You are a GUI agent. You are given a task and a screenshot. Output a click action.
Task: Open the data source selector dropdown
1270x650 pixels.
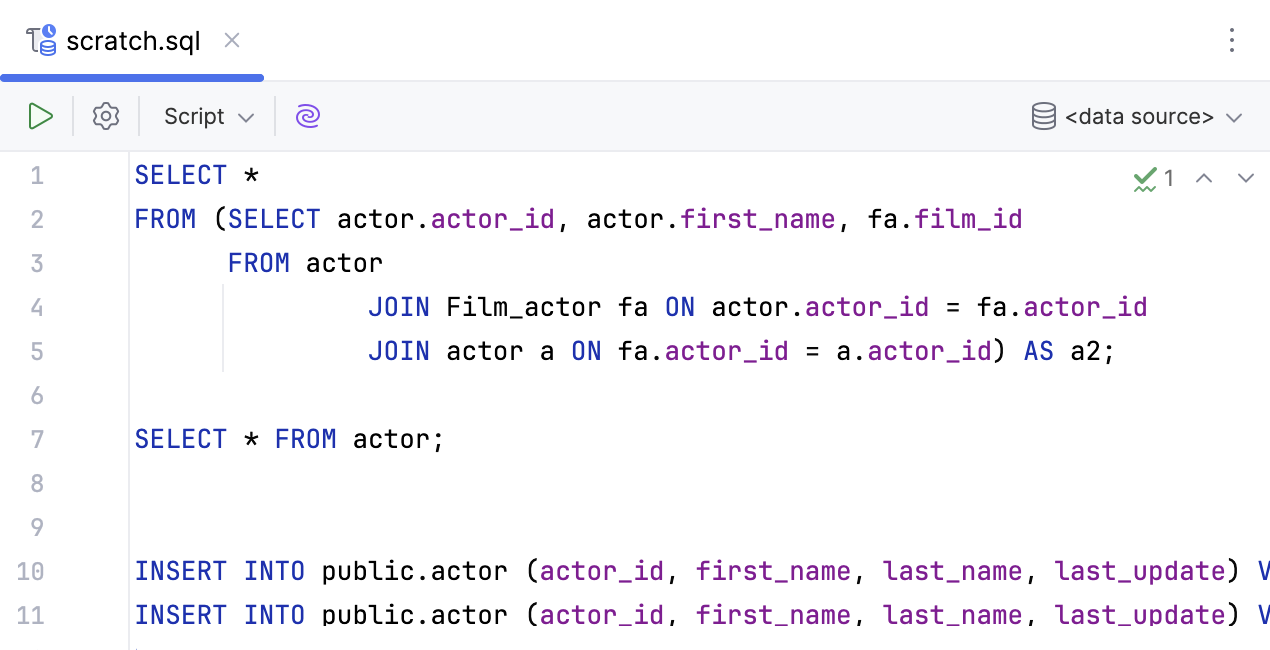pos(1140,116)
